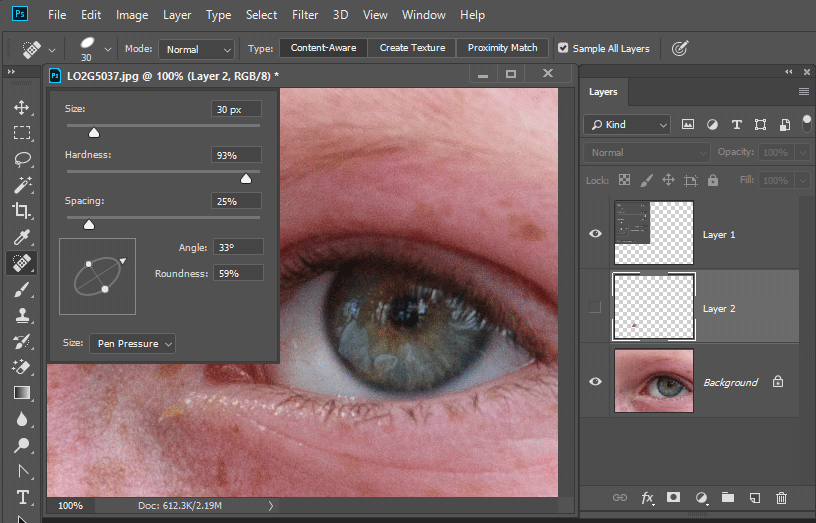Show Layer 2 visibility box
Image resolution: width=816 pixels, height=523 pixels.
[595, 307]
